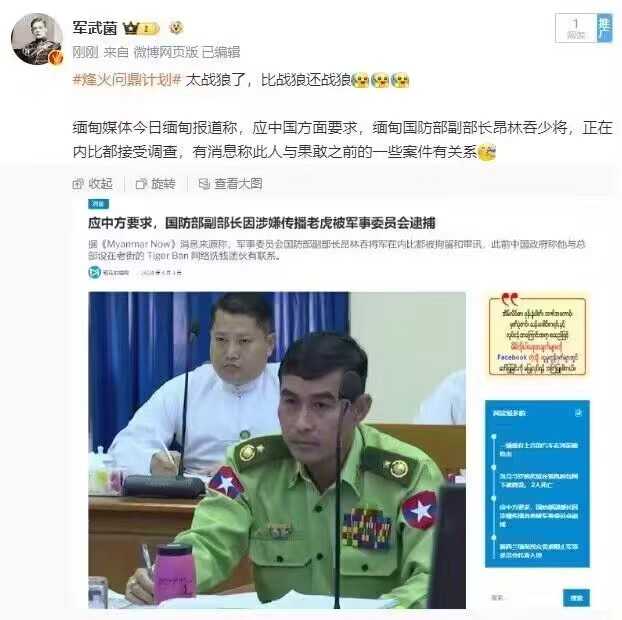This screenshot has width=622, height=620.
Task: Click the gold crown membership badge
Action: (141, 28)
